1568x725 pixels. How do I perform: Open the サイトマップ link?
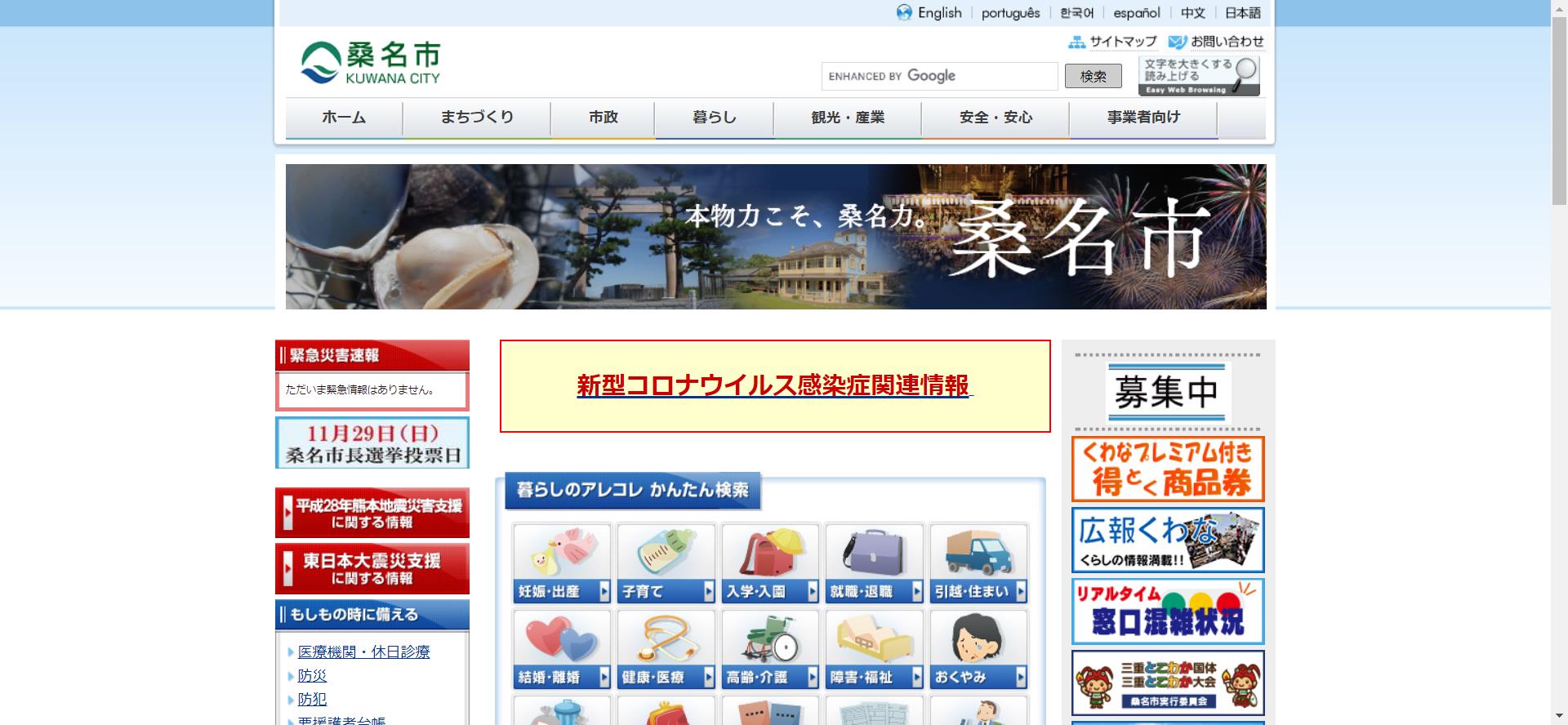point(1123,42)
